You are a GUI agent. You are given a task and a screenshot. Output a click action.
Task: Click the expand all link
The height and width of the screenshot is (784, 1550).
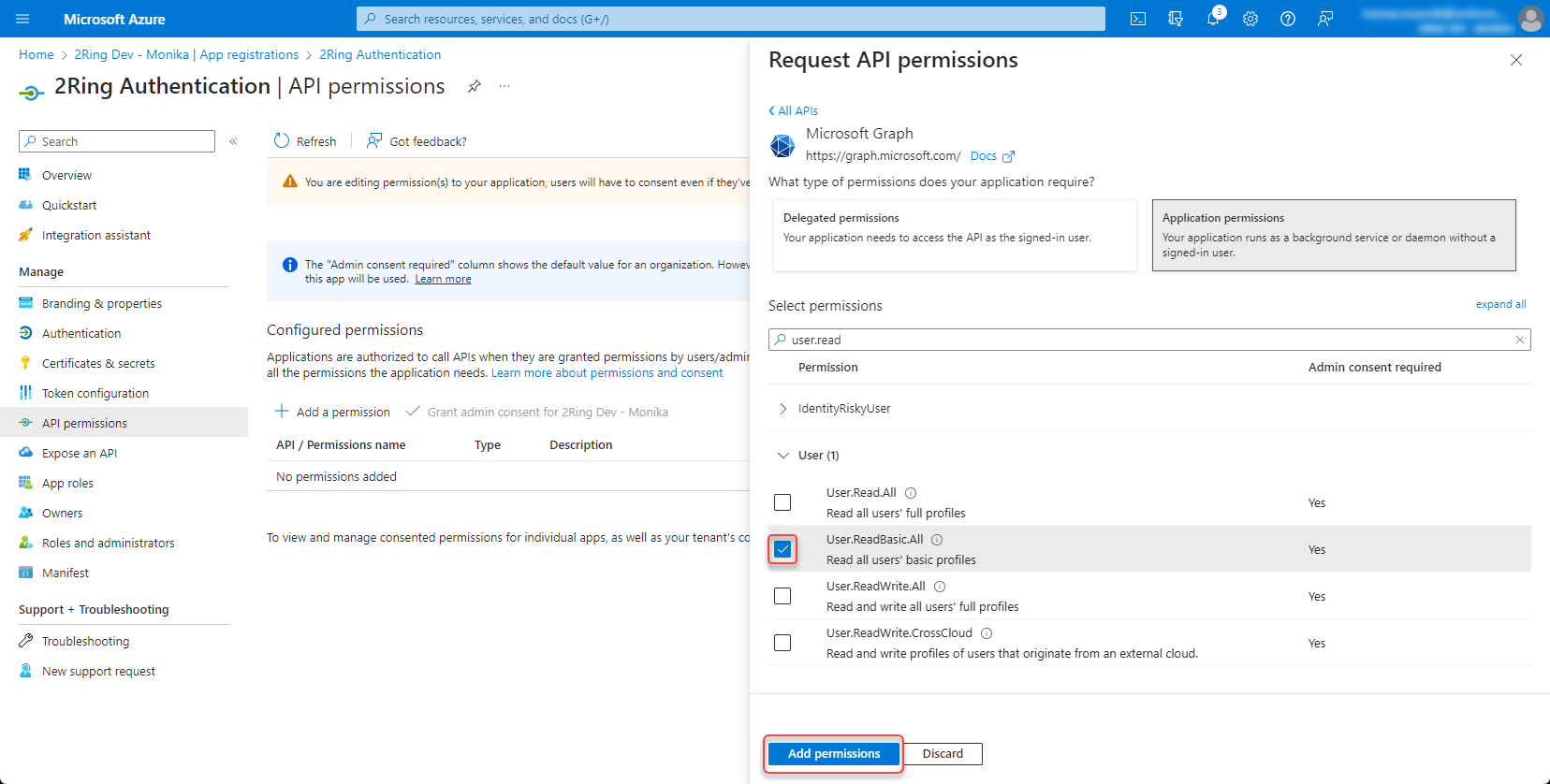coord(1500,304)
